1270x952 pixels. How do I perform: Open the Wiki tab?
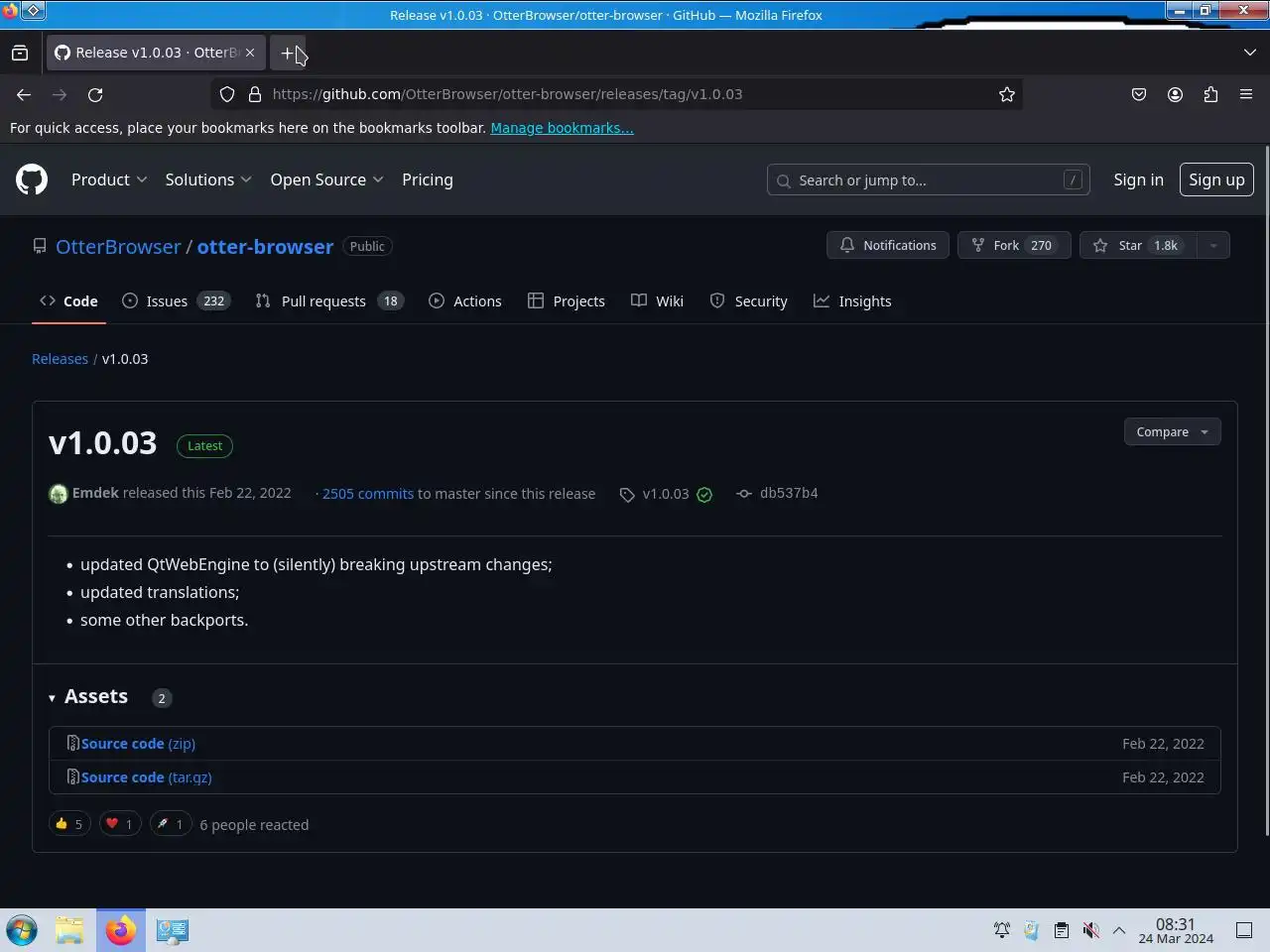(x=657, y=301)
